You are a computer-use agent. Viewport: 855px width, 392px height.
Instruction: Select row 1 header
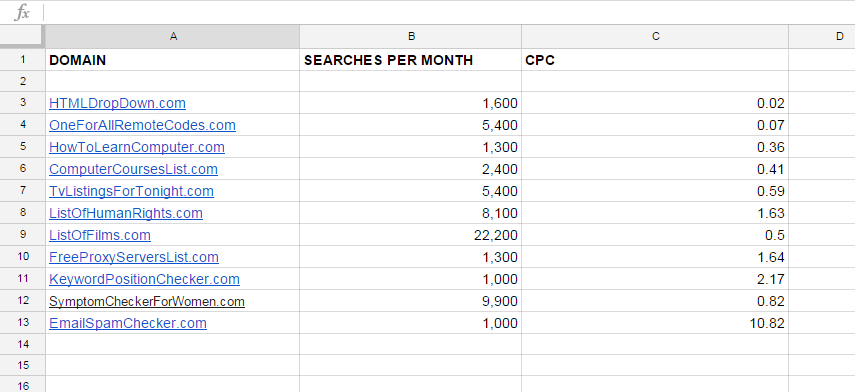pyautogui.click(x=22, y=59)
